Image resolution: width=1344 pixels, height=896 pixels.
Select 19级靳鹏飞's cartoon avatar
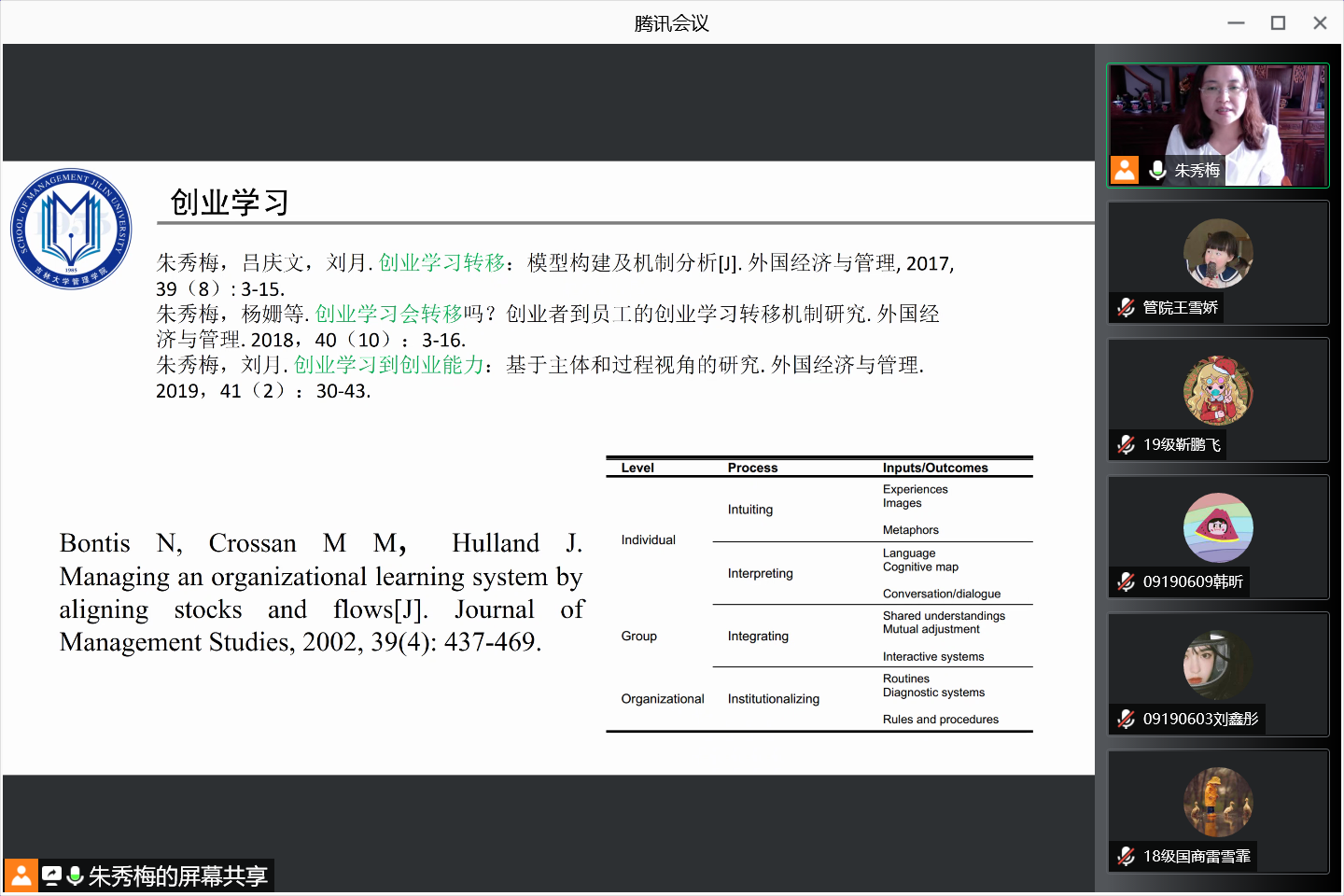pyautogui.click(x=1218, y=390)
